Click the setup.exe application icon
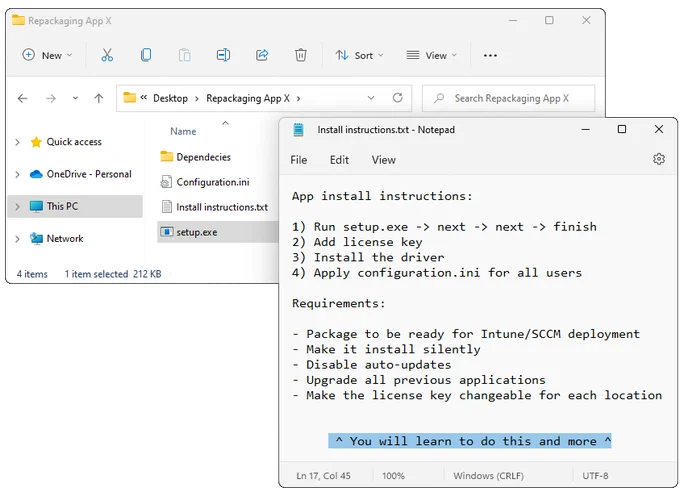 [x=167, y=232]
